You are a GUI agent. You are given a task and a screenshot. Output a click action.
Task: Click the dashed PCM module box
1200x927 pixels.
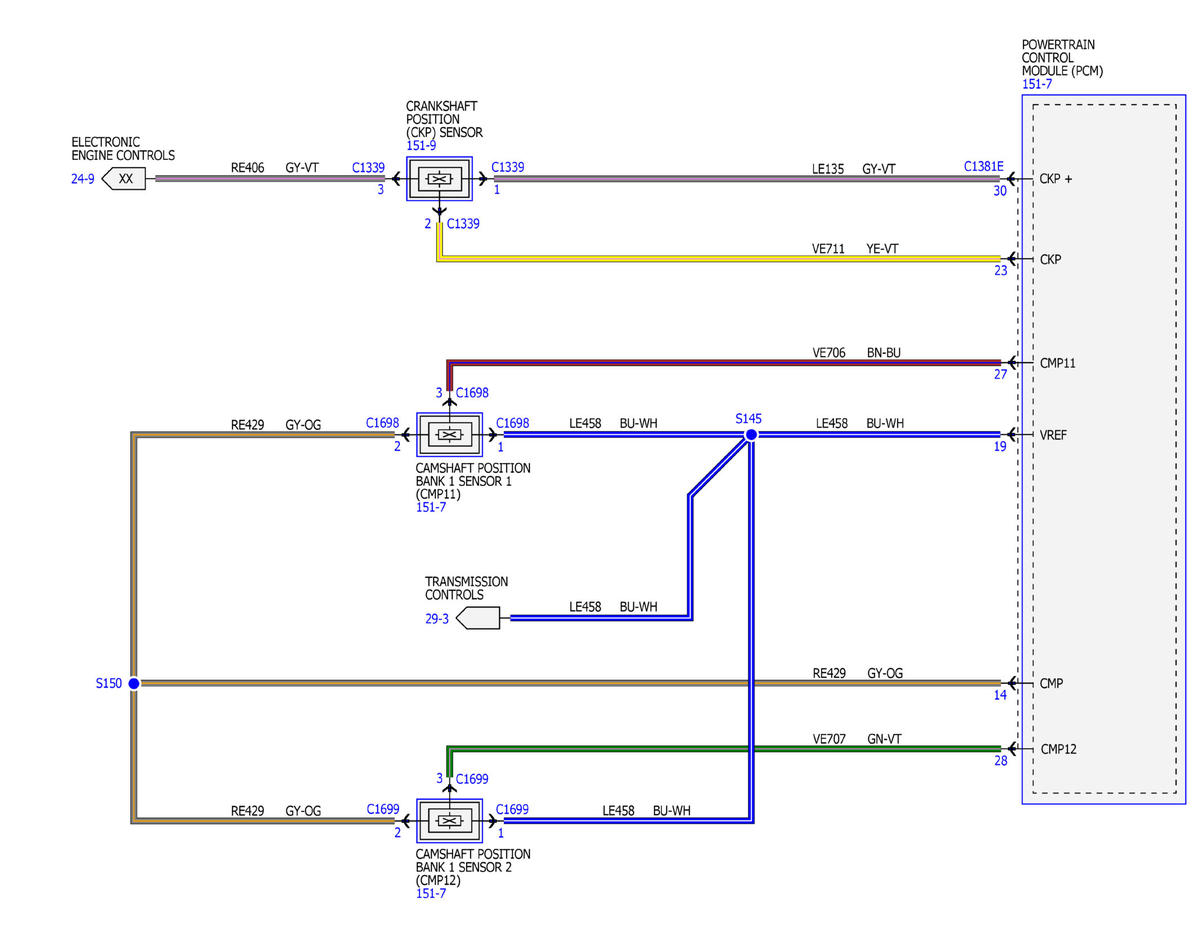(1104, 449)
